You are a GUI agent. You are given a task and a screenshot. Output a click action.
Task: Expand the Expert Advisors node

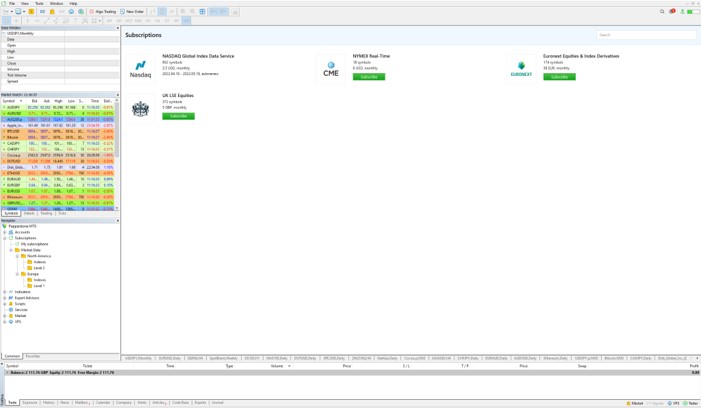click(x=4, y=297)
